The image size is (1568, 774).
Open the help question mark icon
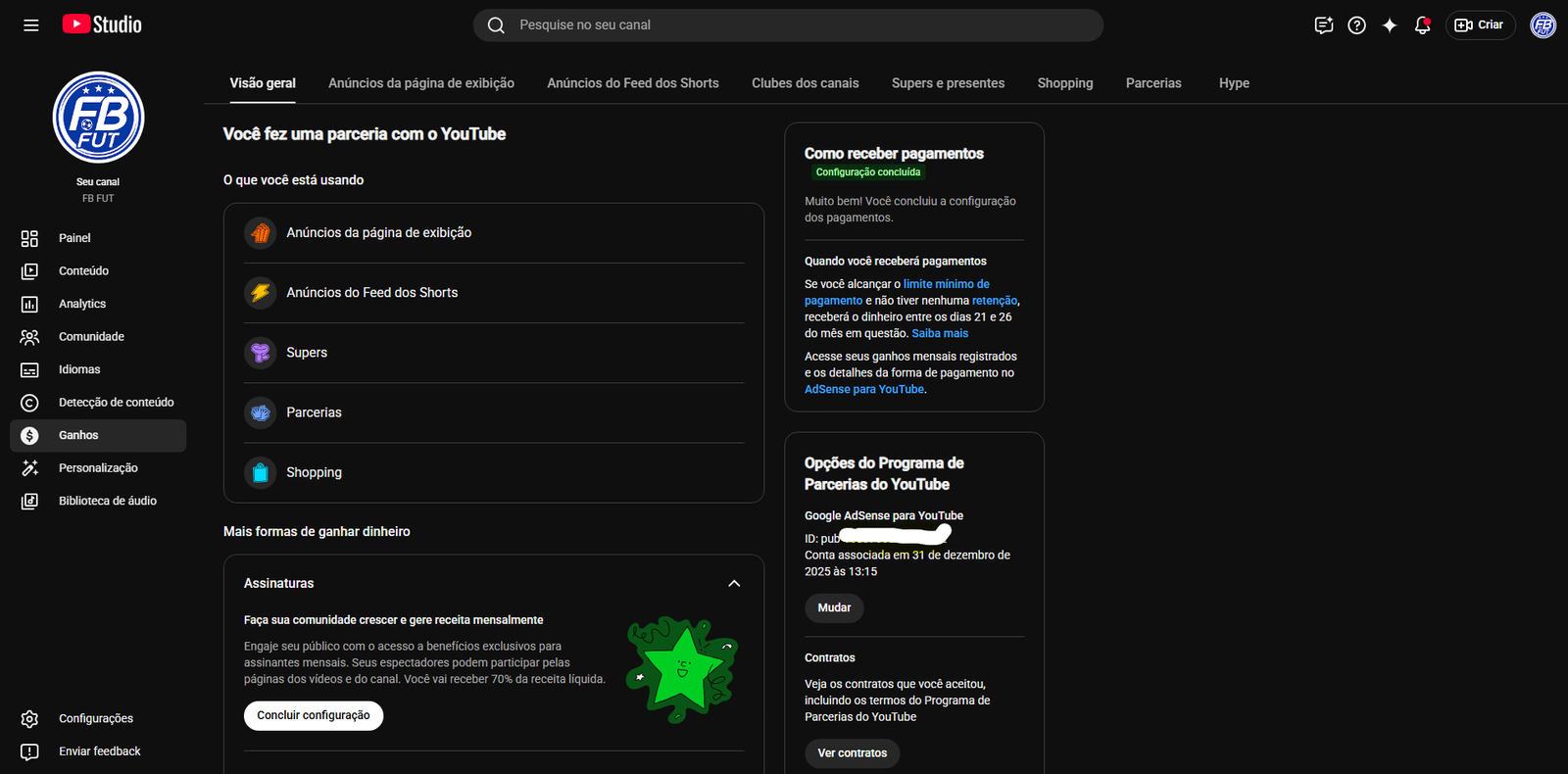coord(1356,25)
